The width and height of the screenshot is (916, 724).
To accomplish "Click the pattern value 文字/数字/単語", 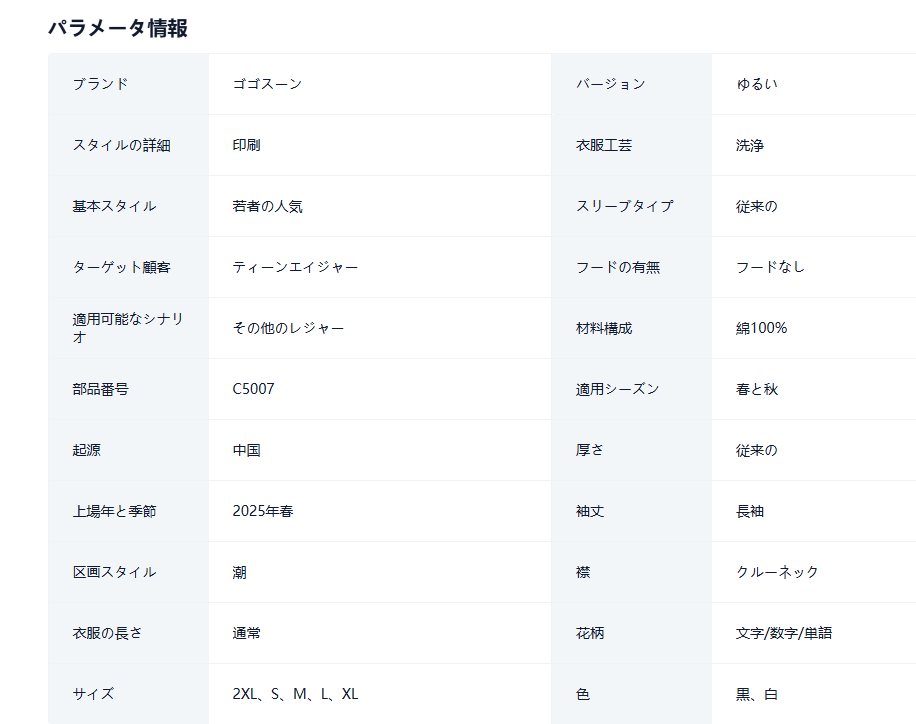I will pos(783,633).
